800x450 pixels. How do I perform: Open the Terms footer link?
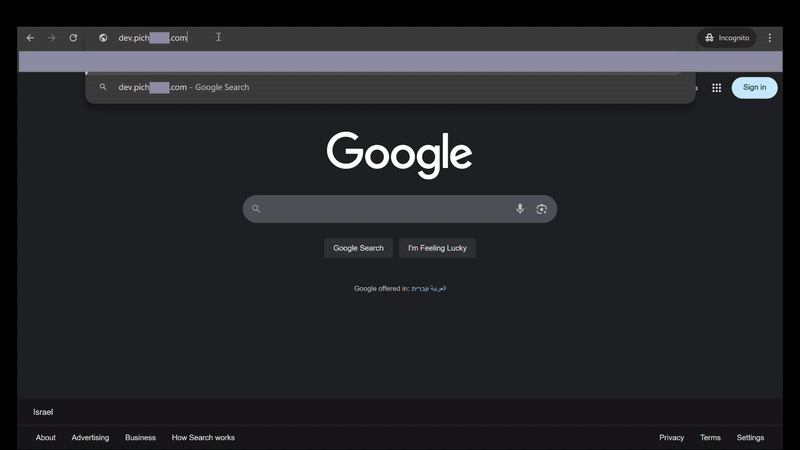coord(710,438)
